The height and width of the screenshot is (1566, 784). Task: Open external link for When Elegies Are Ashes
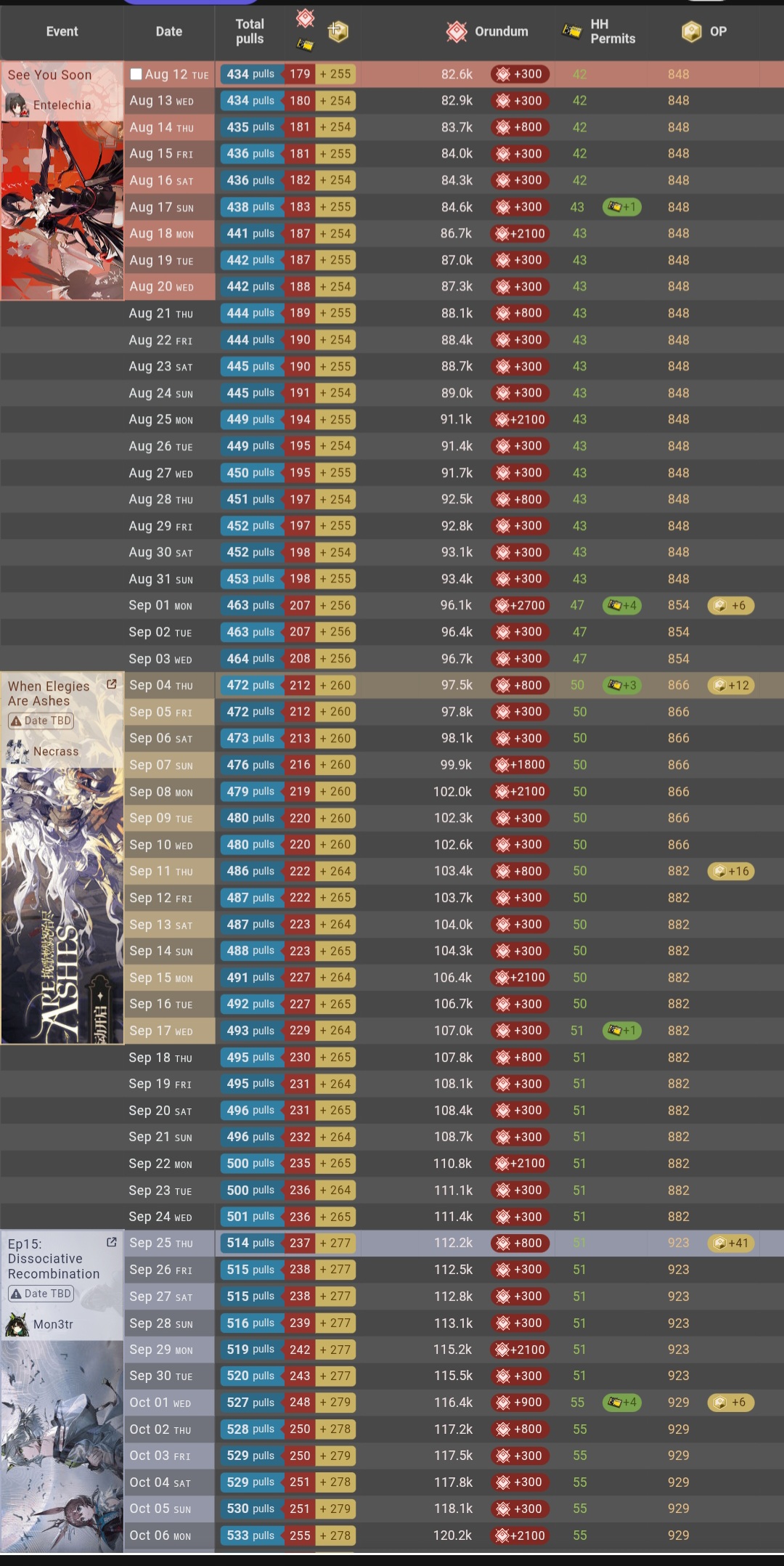tap(112, 684)
